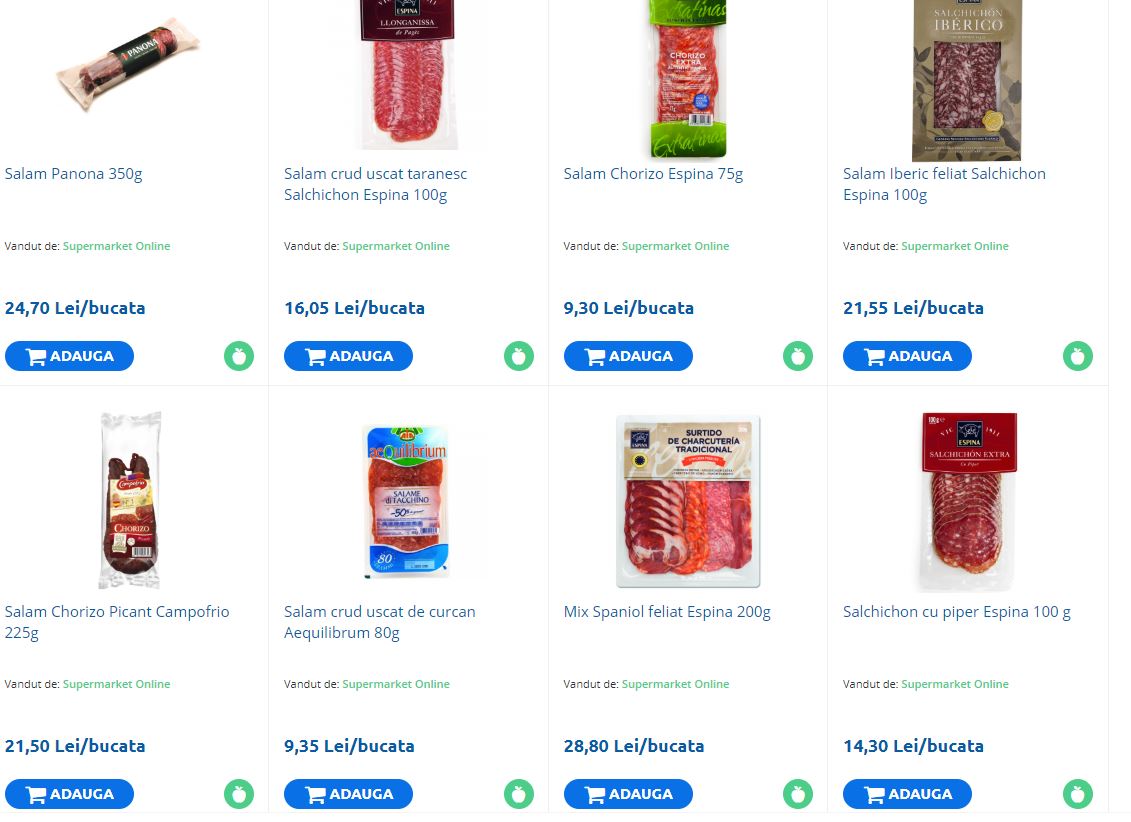Open Salam crud uscat taranesc Salchichon product link
This screenshot has width=1131, height=822.
coord(375,185)
